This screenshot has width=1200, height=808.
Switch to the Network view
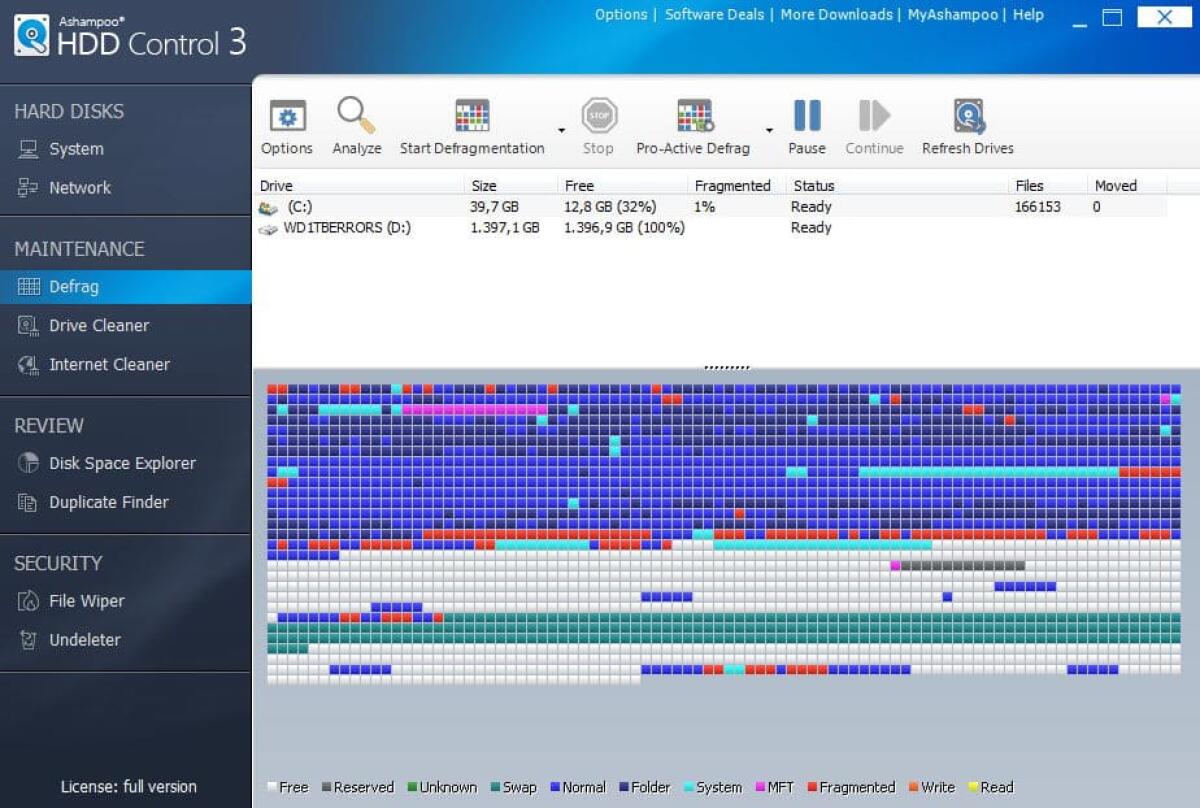[x=79, y=188]
